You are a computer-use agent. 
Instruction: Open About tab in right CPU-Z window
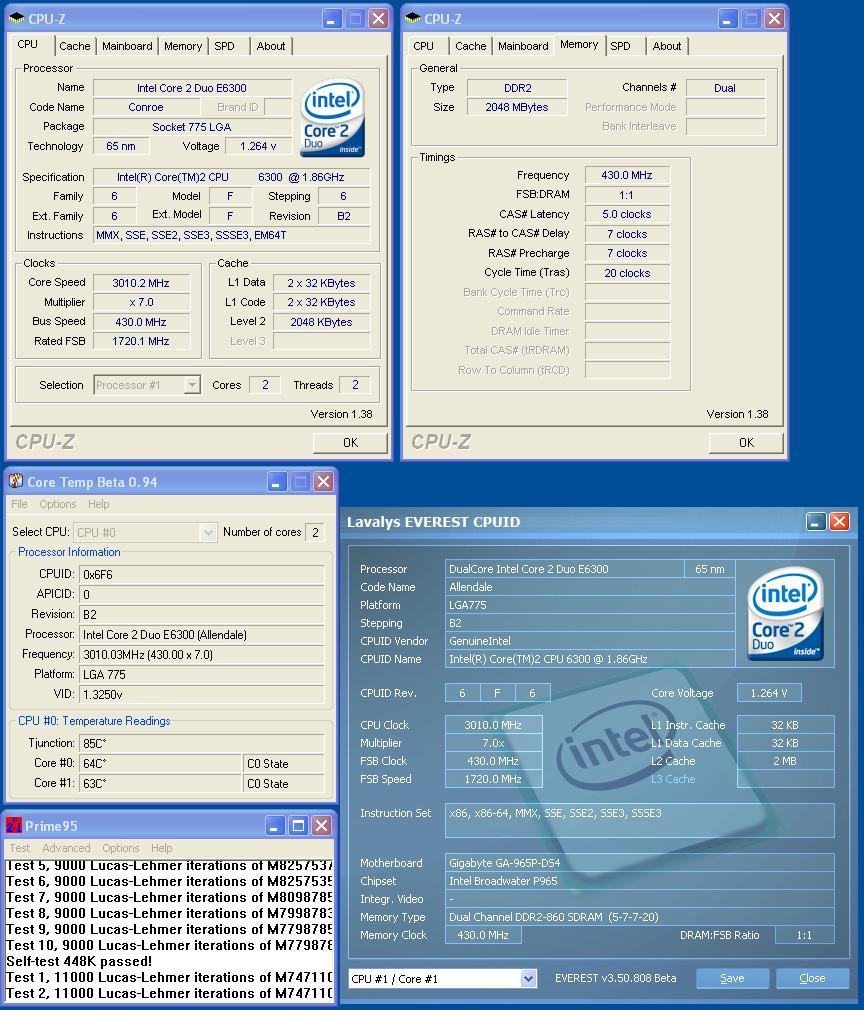pyautogui.click(x=666, y=46)
